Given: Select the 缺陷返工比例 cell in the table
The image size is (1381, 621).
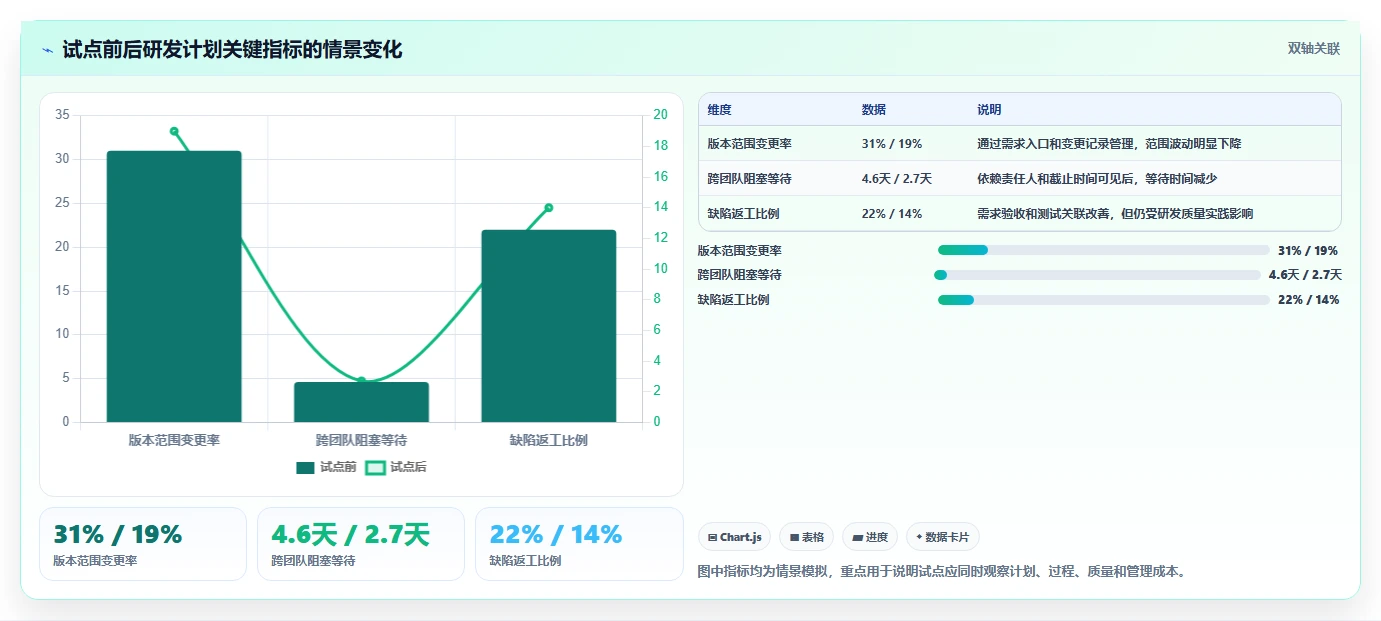Looking at the screenshot, I should point(743,214).
